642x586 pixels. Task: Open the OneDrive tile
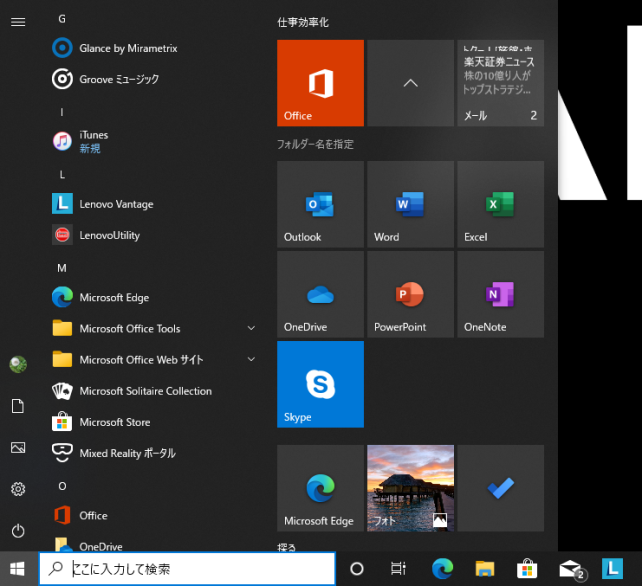coord(320,294)
